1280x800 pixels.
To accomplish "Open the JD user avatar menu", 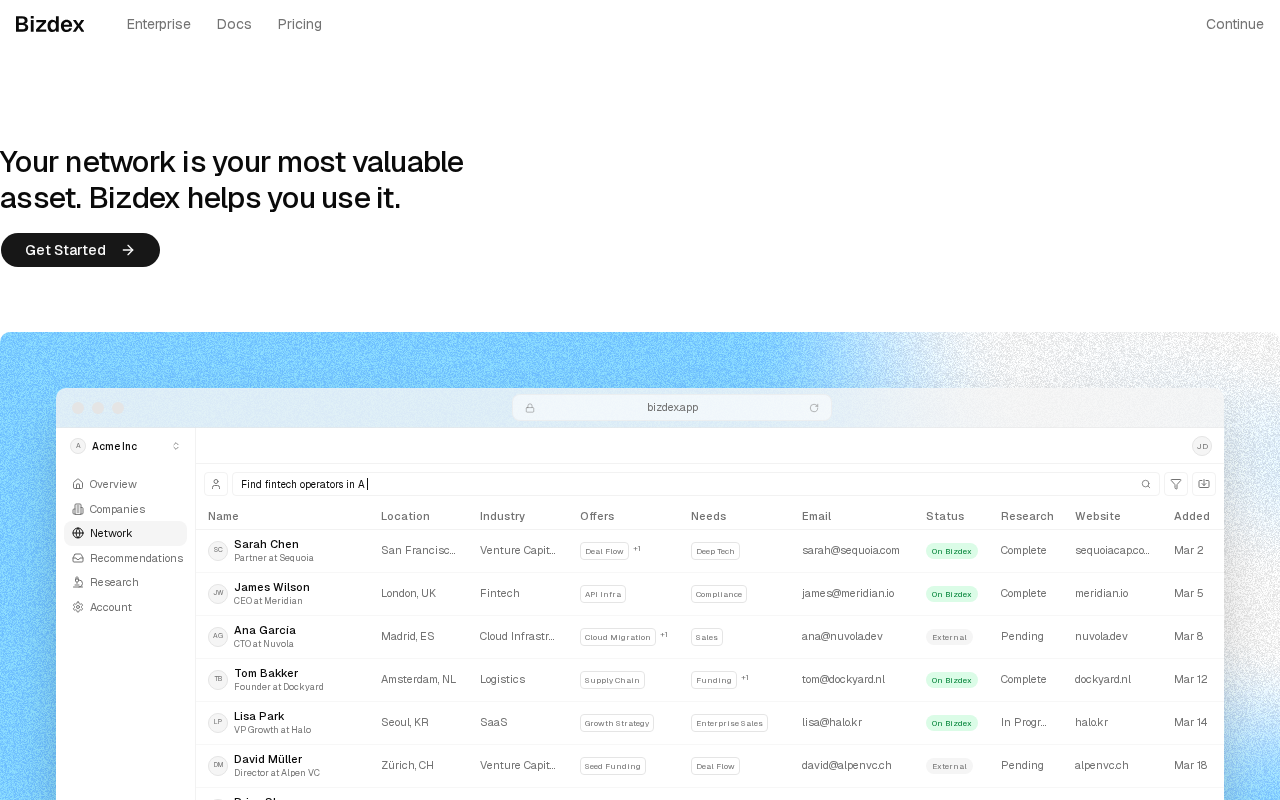I will click(x=1202, y=446).
